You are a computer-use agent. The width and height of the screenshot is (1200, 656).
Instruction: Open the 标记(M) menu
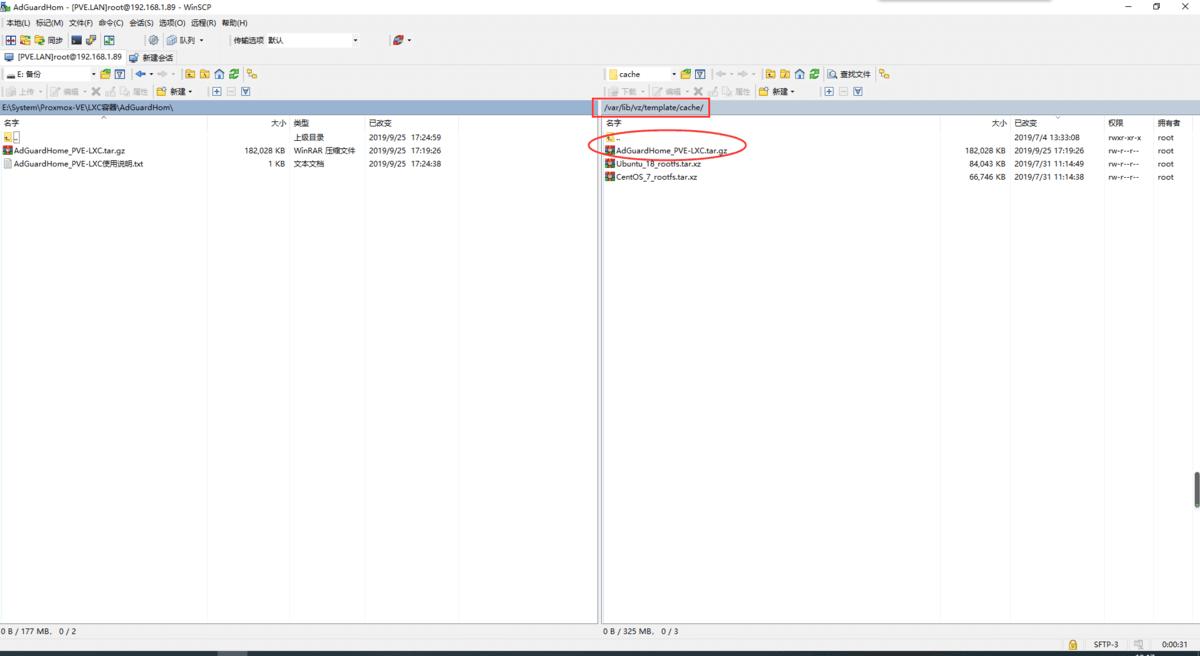(x=49, y=22)
